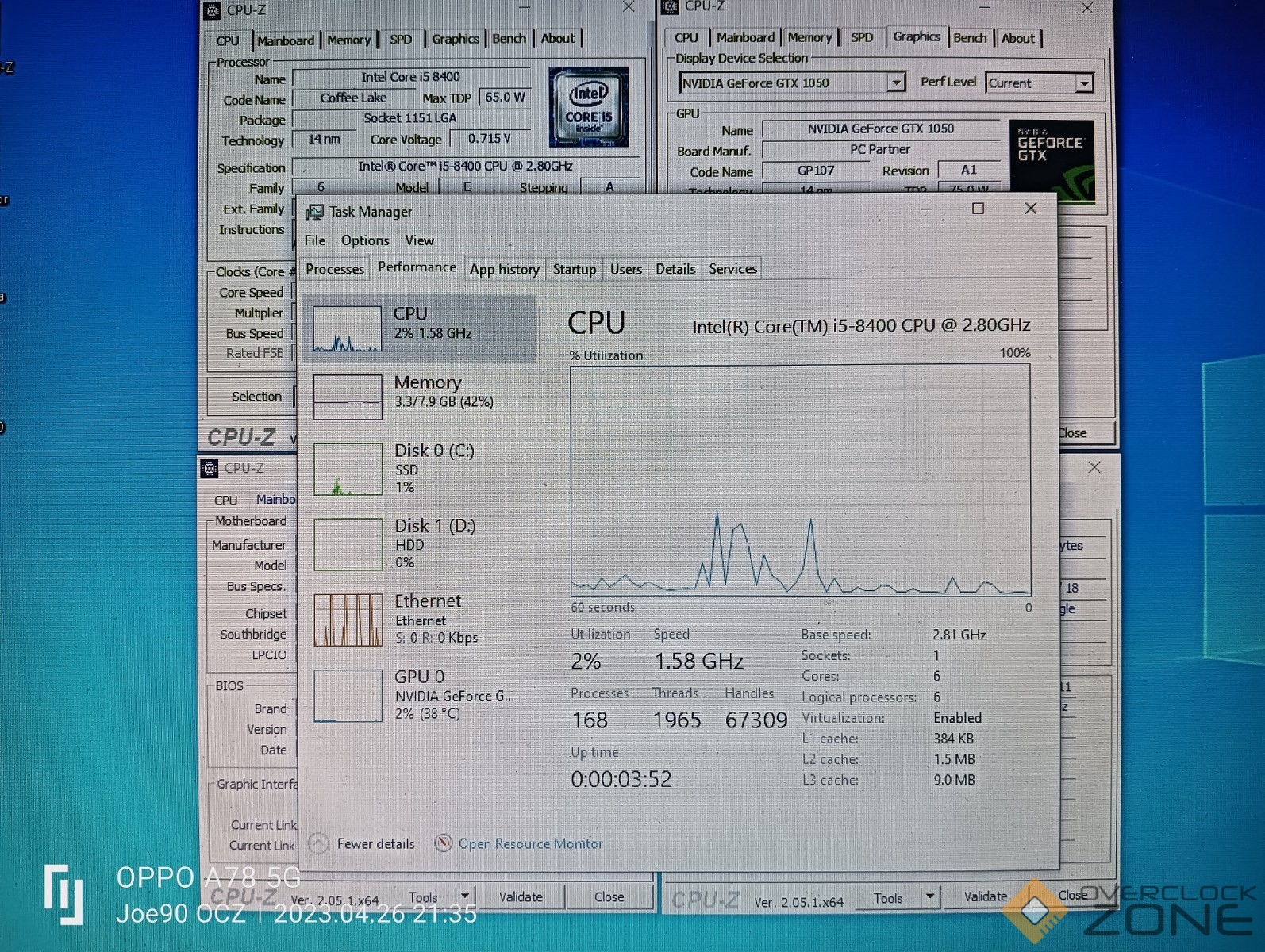1265x952 pixels.
Task: Click Tools button in bottom-right CPU-Z window
Action: (x=888, y=898)
